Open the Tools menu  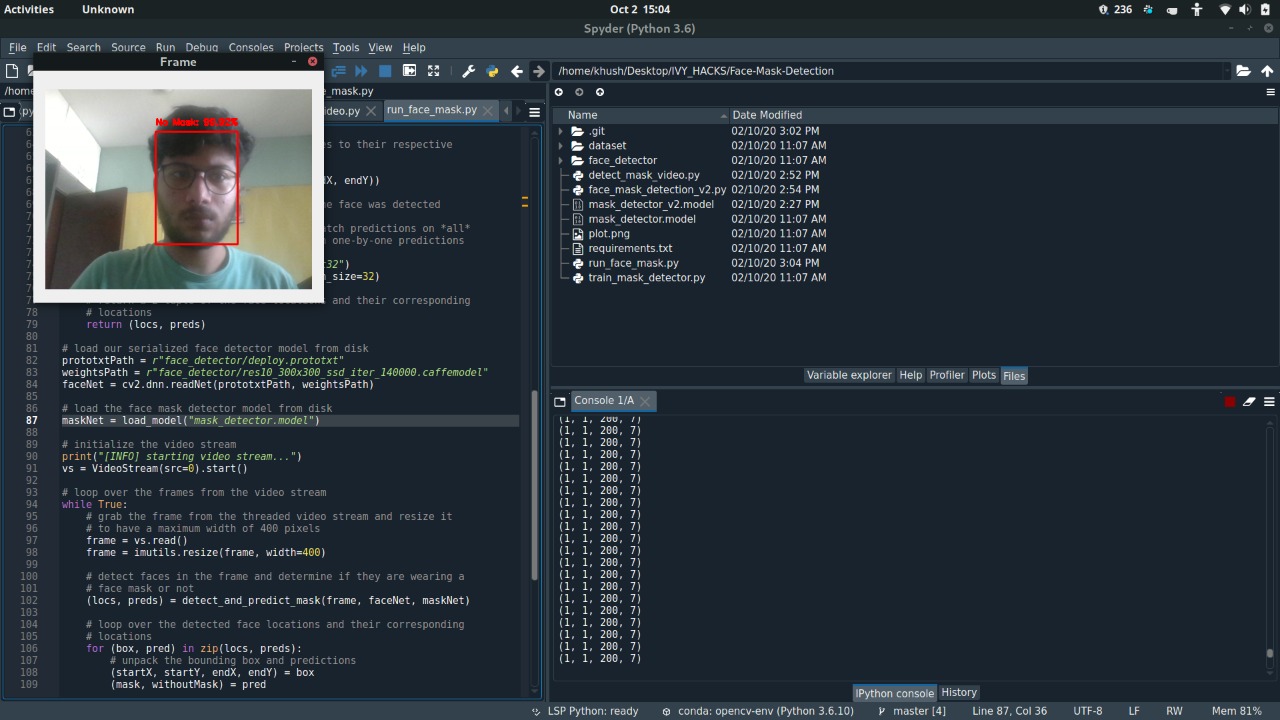point(345,47)
